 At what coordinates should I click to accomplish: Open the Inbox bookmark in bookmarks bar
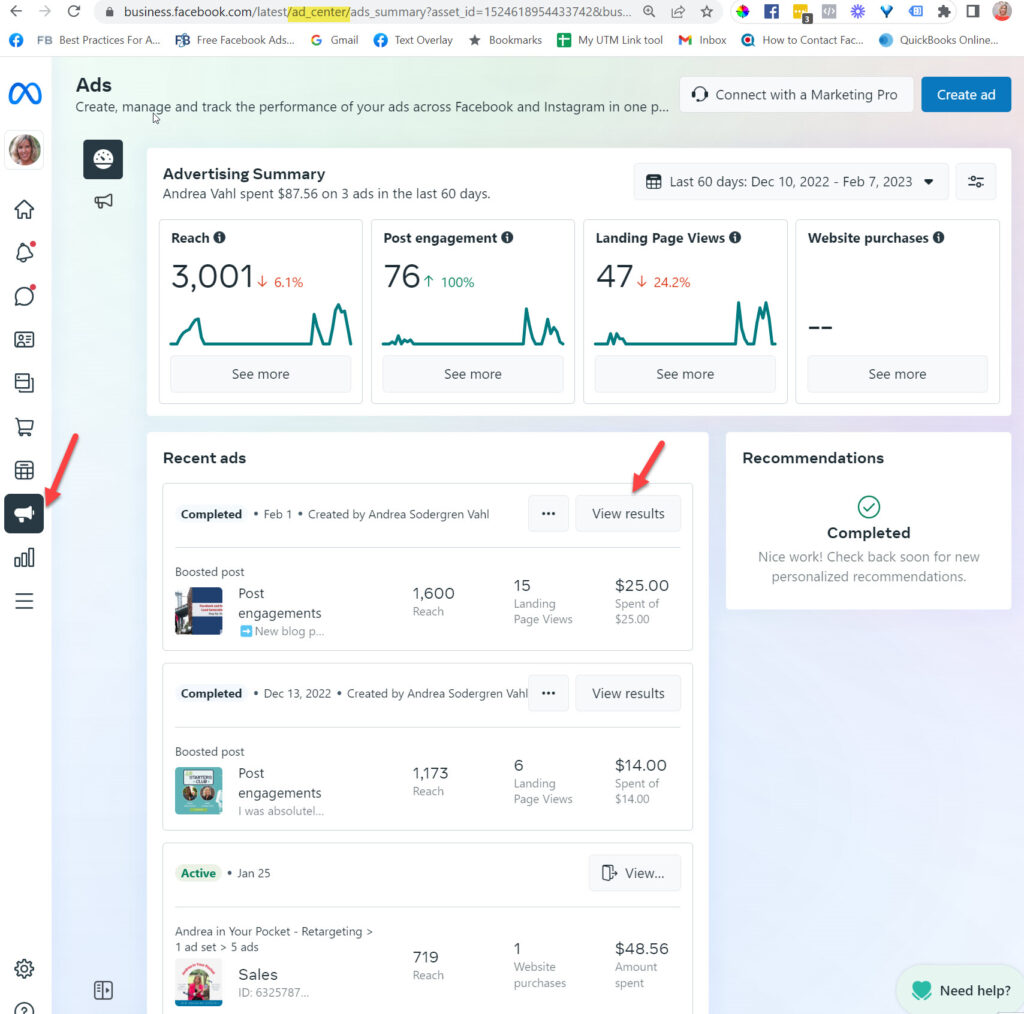click(702, 40)
